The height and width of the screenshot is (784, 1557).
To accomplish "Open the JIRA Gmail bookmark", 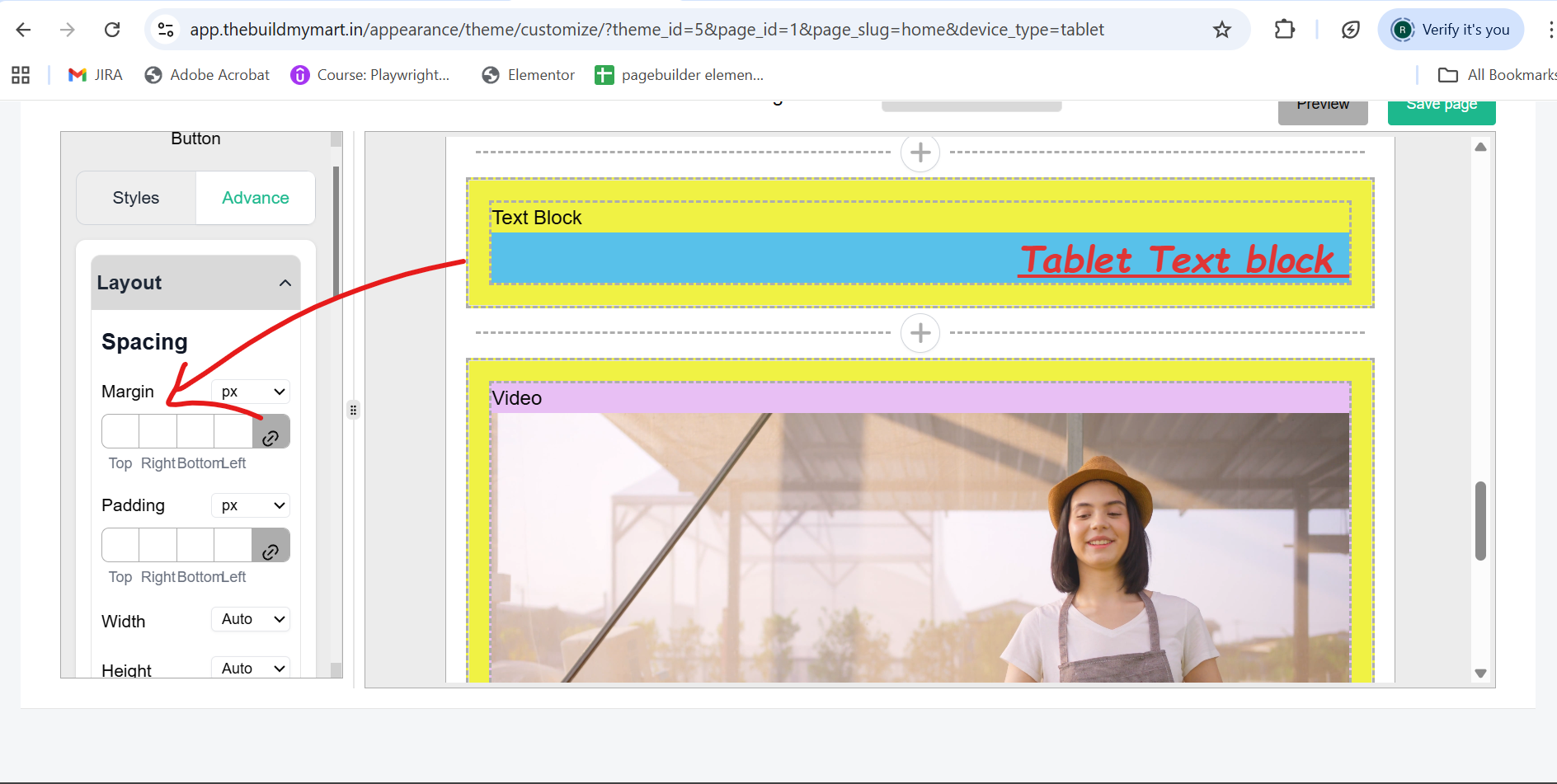I will [96, 75].
